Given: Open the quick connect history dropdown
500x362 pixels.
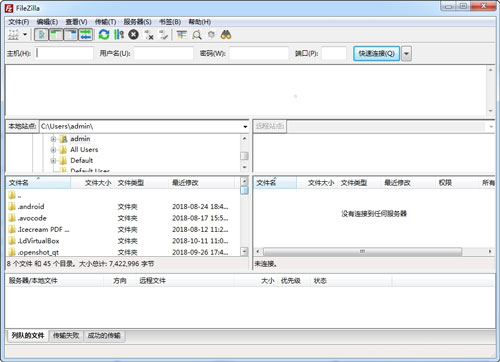Looking at the screenshot, I should (406, 53).
